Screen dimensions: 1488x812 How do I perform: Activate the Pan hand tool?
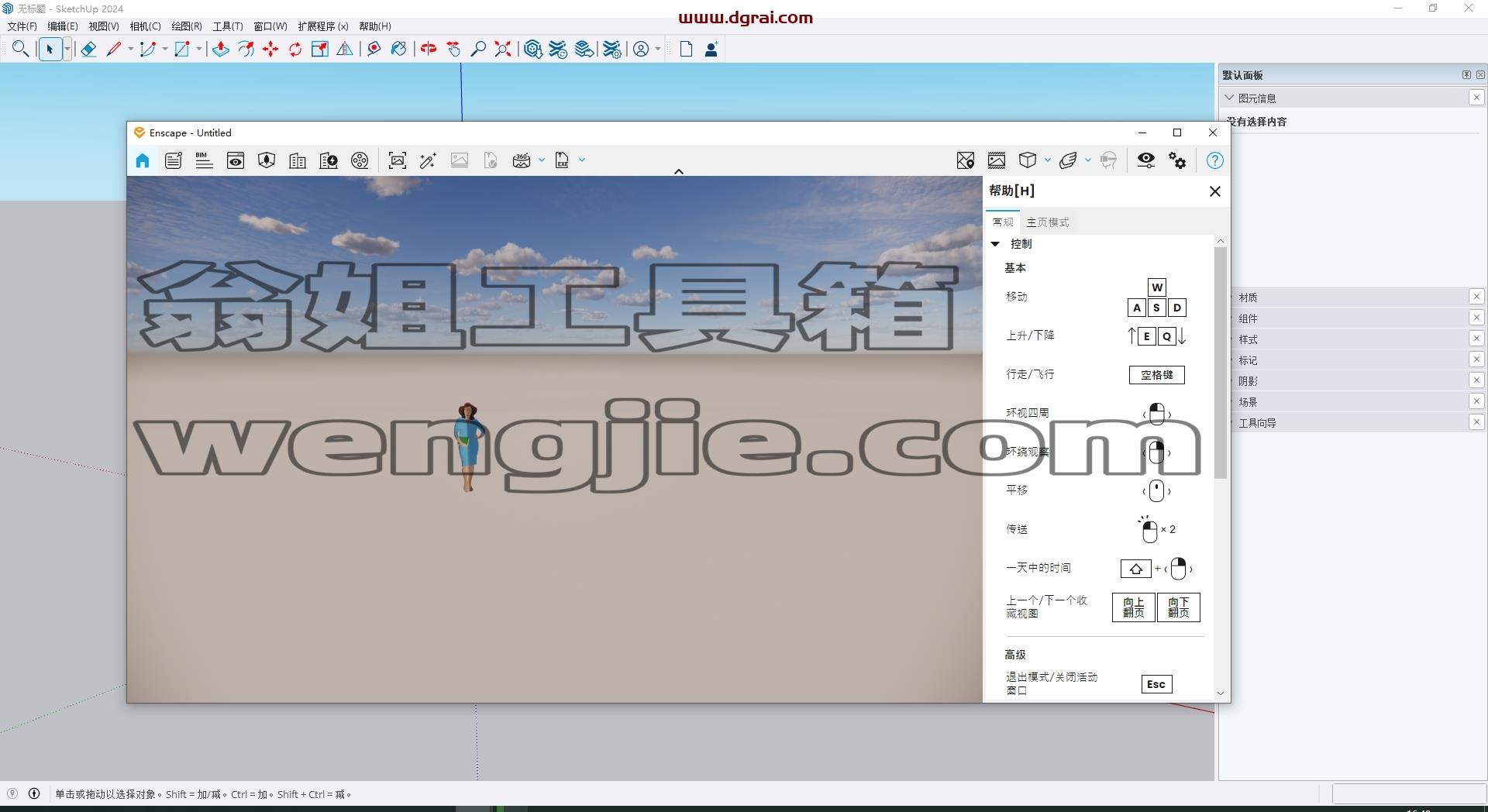tap(454, 50)
